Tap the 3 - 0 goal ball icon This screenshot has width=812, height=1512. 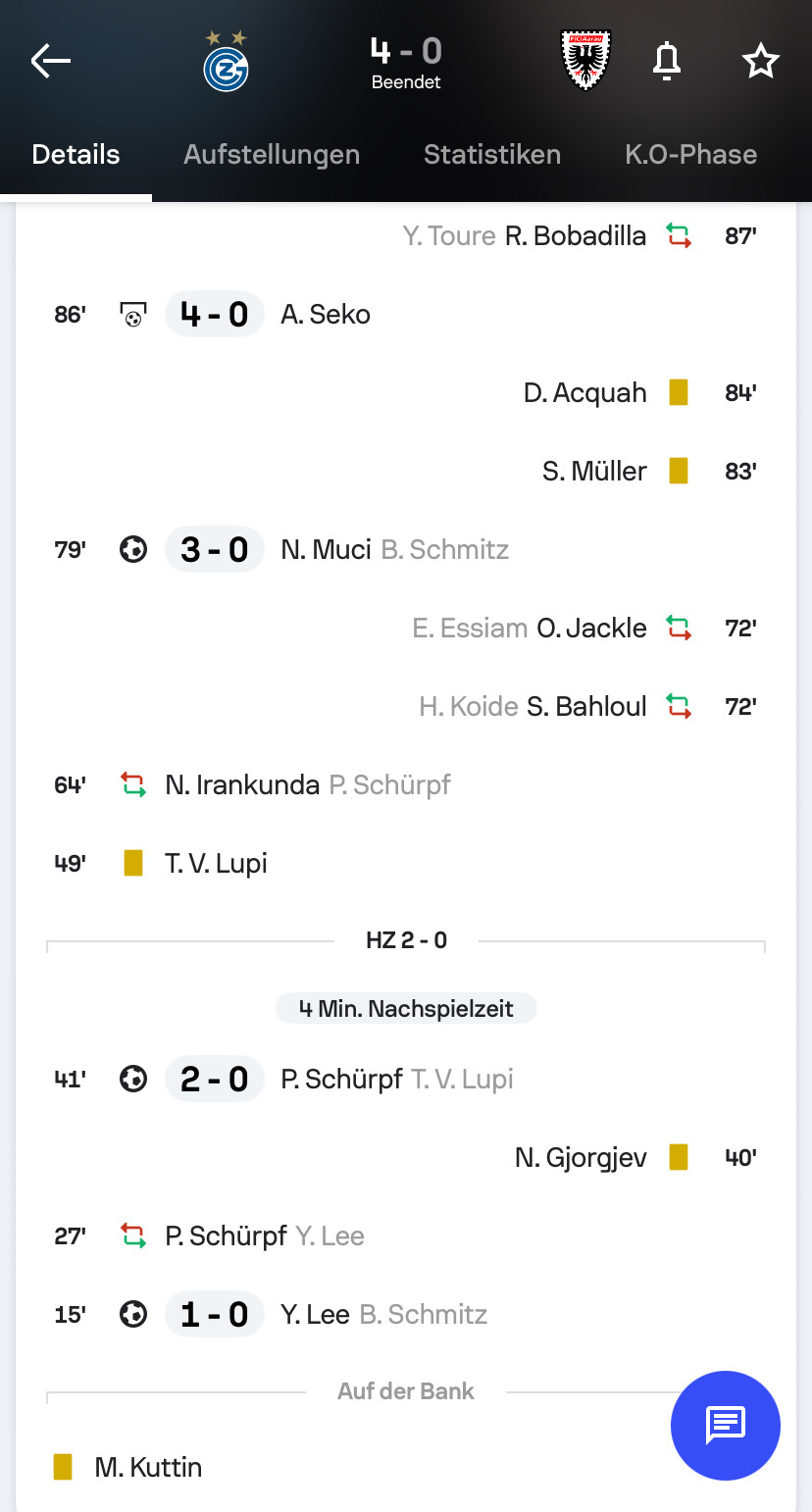(133, 549)
